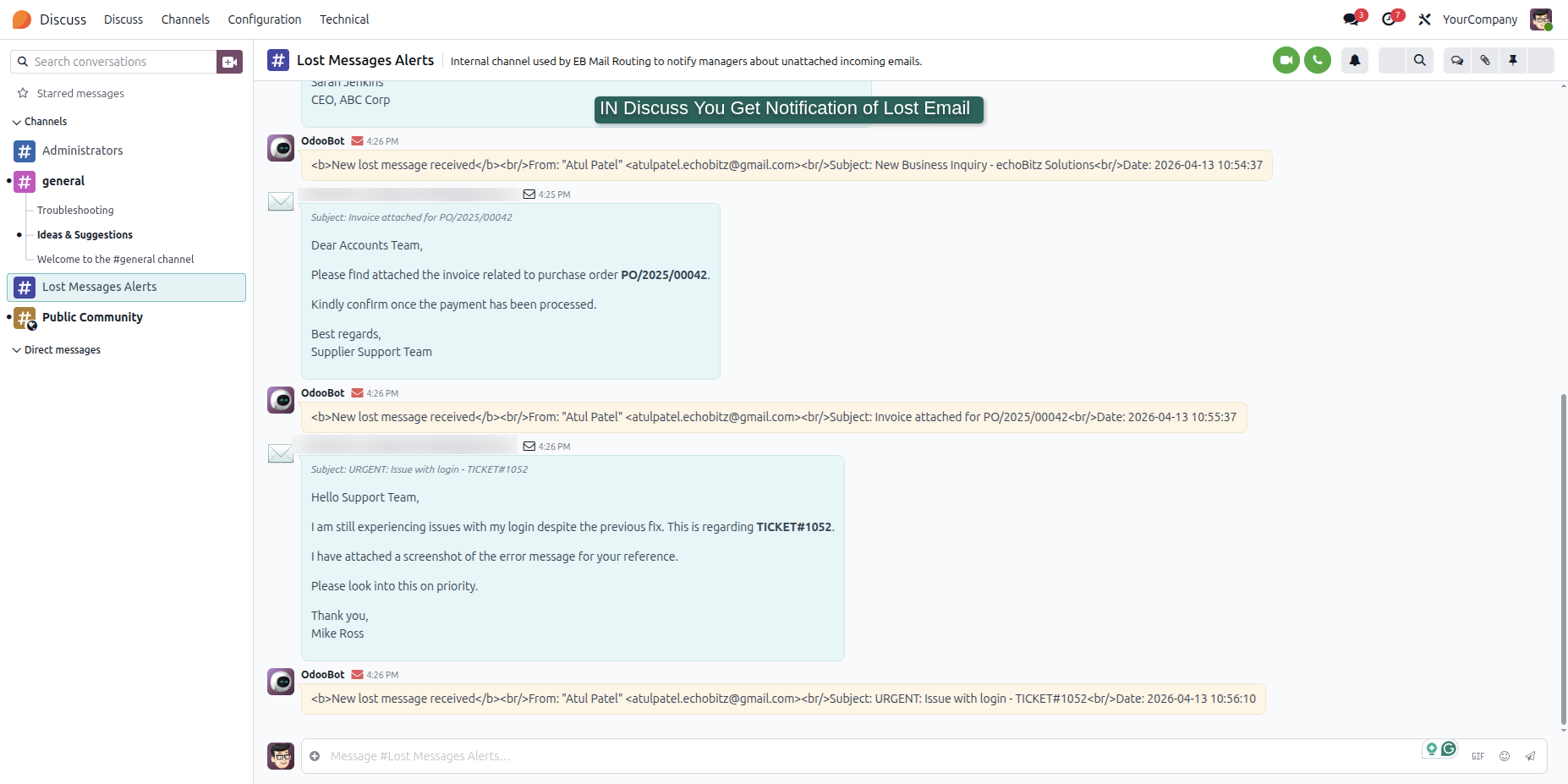Send message with paper plane icon
1568x784 pixels.
coord(1530,756)
